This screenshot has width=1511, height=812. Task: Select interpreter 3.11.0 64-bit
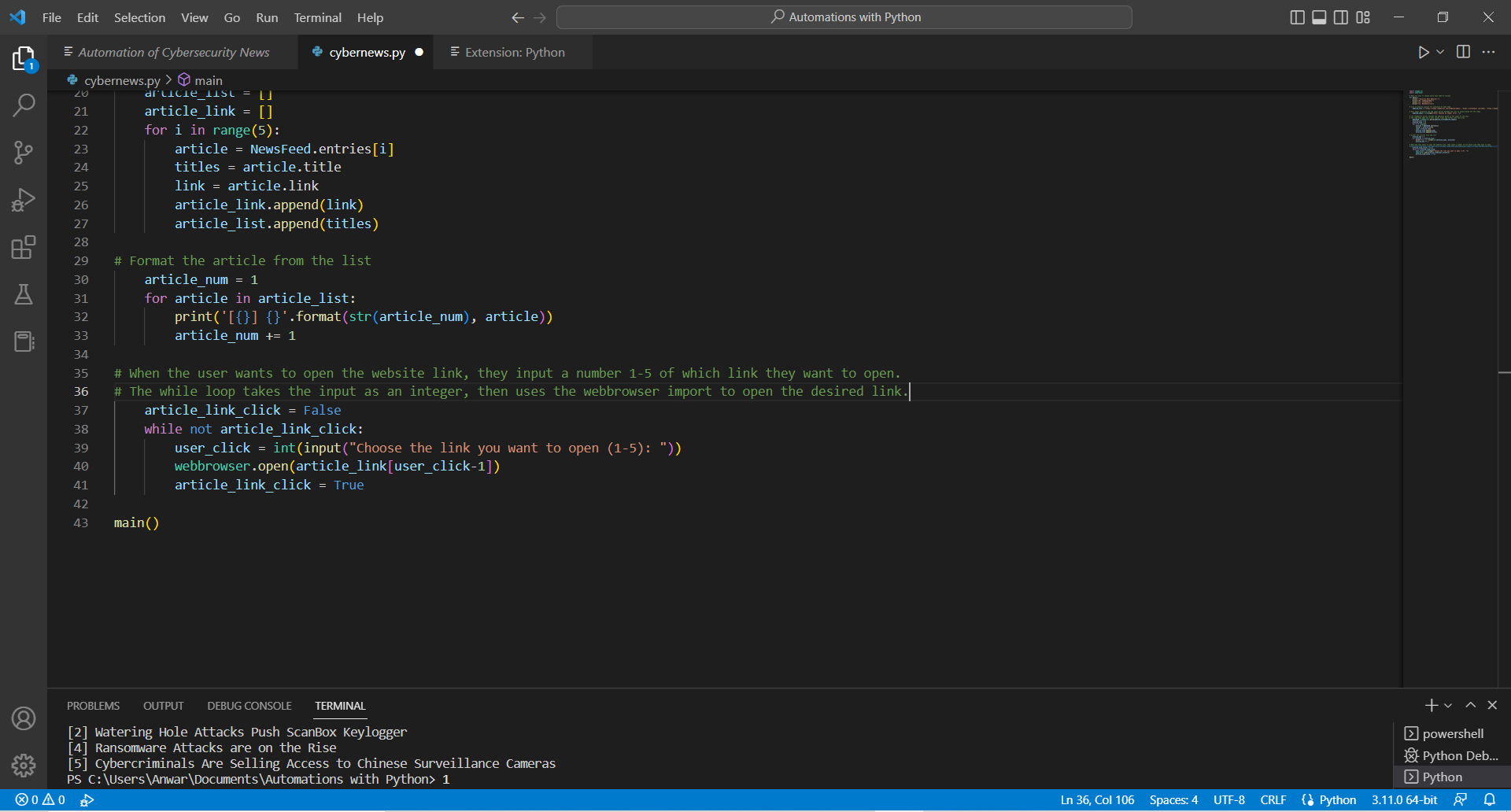tap(1405, 799)
